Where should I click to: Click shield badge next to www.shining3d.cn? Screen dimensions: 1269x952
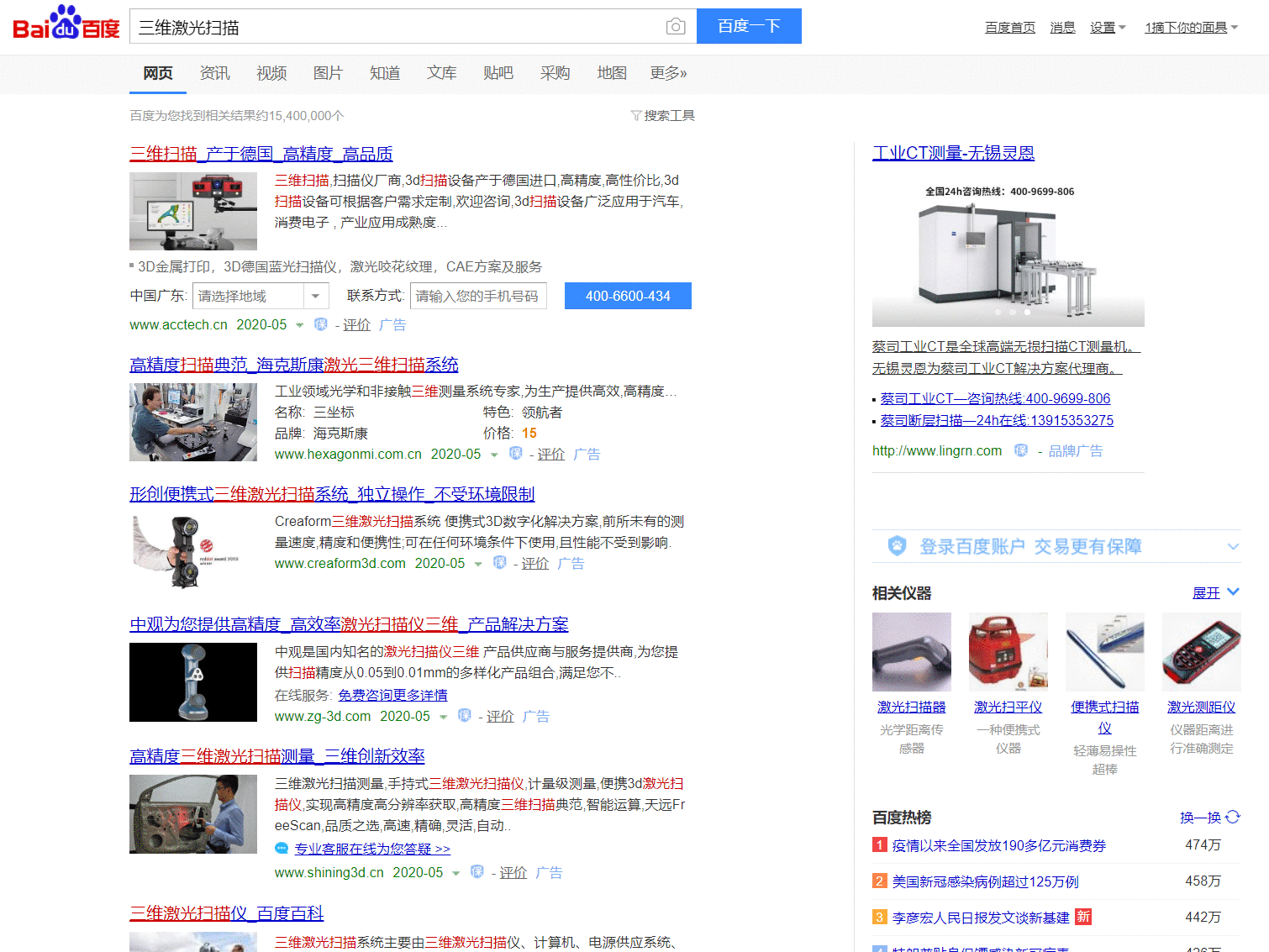tap(477, 872)
